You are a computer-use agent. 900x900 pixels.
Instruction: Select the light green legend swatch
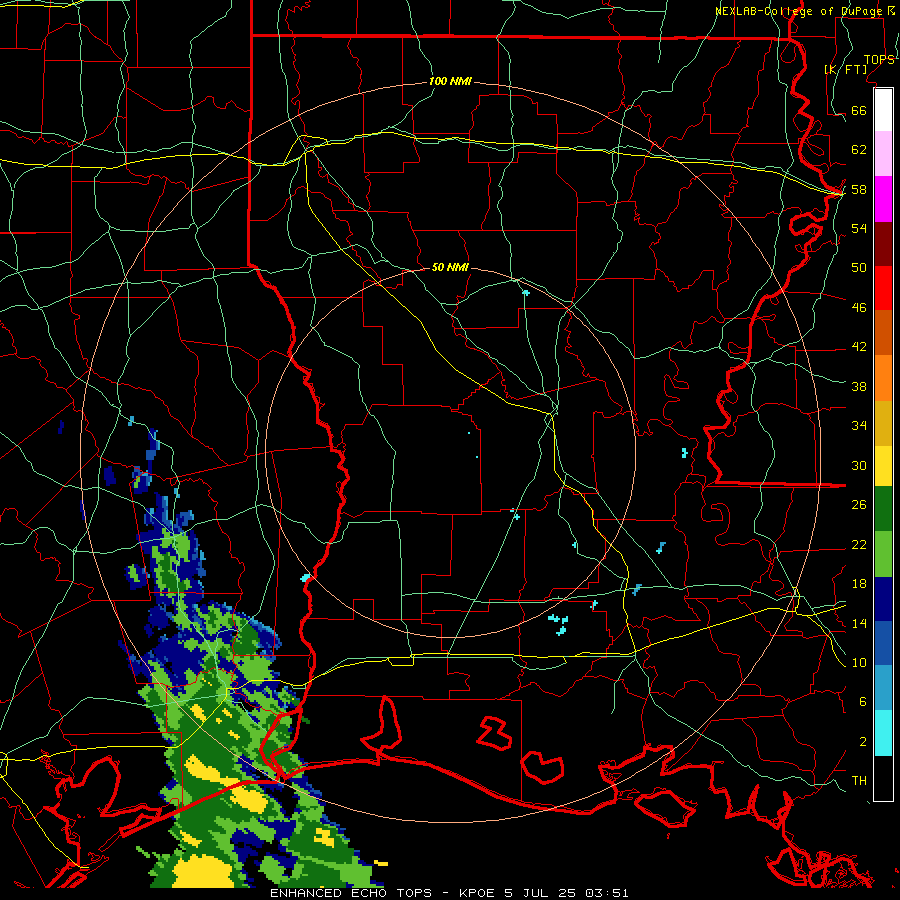point(883,554)
